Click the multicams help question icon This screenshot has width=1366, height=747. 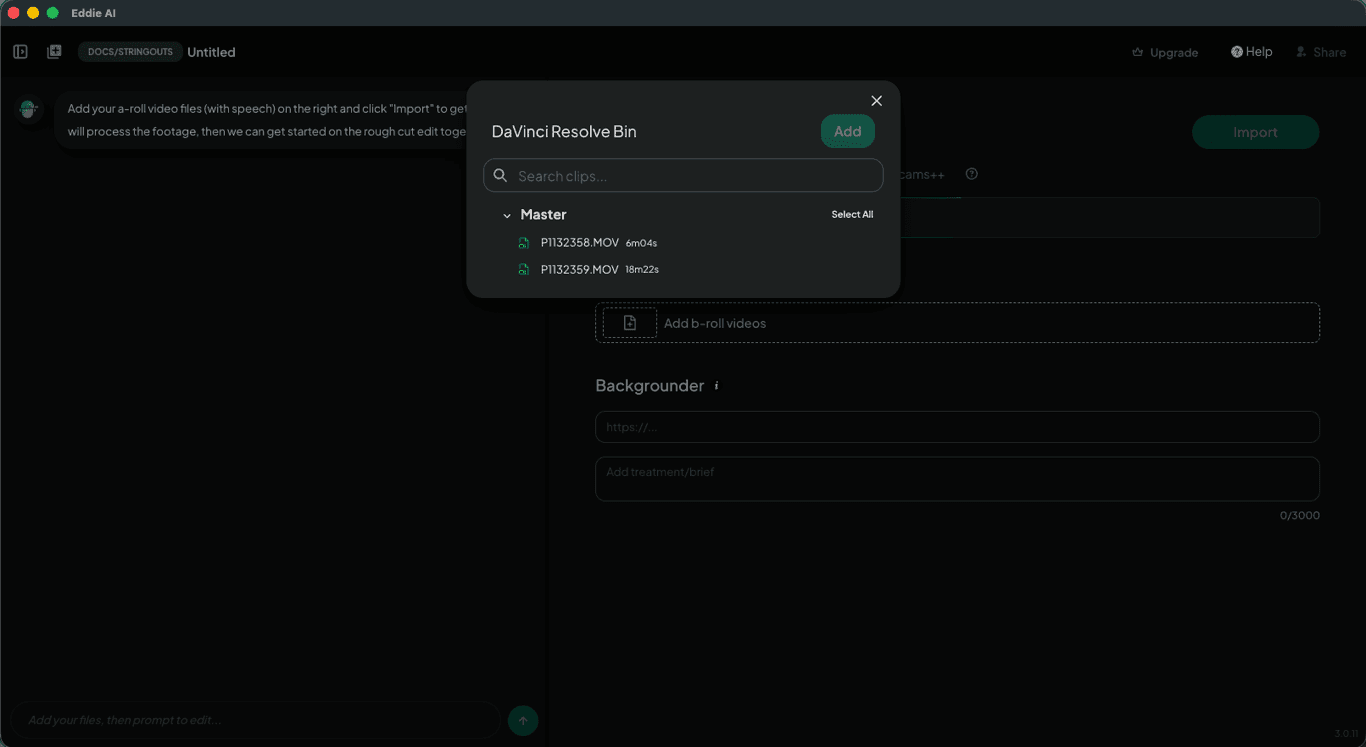(x=971, y=174)
